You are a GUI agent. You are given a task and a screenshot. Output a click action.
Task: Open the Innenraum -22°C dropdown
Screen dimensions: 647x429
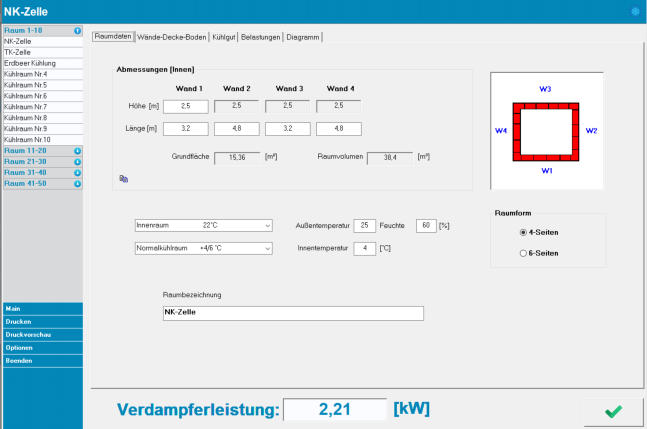[203, 226]
